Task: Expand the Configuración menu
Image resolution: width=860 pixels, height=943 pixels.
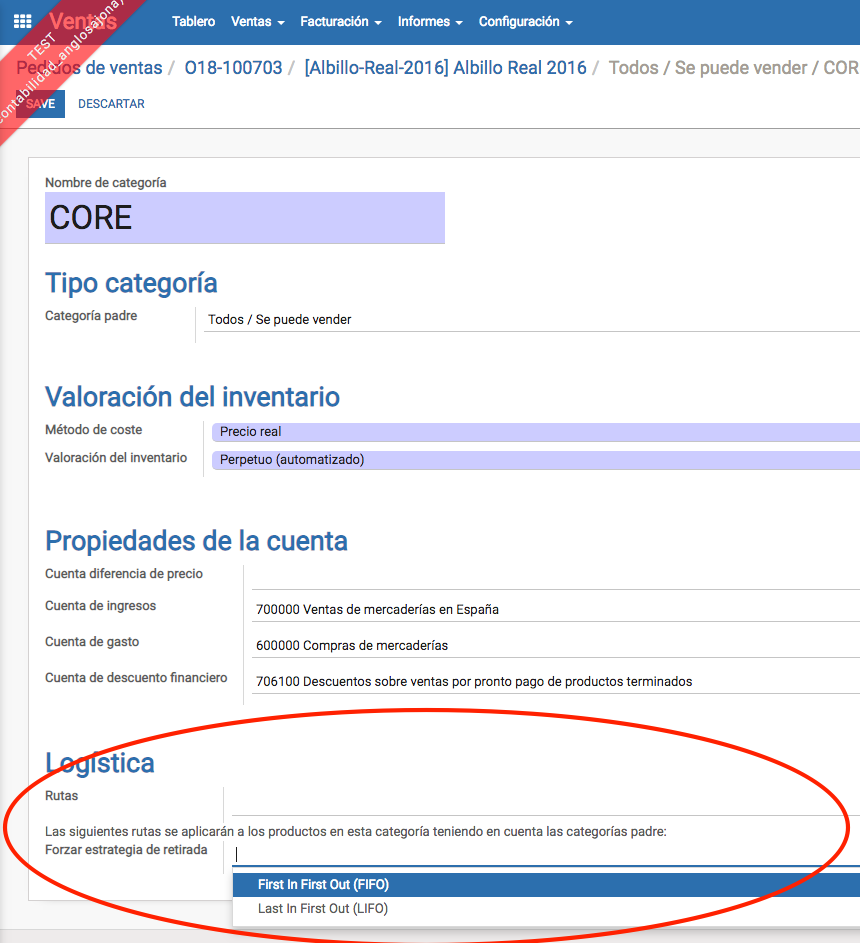Action: click(525, 21)
